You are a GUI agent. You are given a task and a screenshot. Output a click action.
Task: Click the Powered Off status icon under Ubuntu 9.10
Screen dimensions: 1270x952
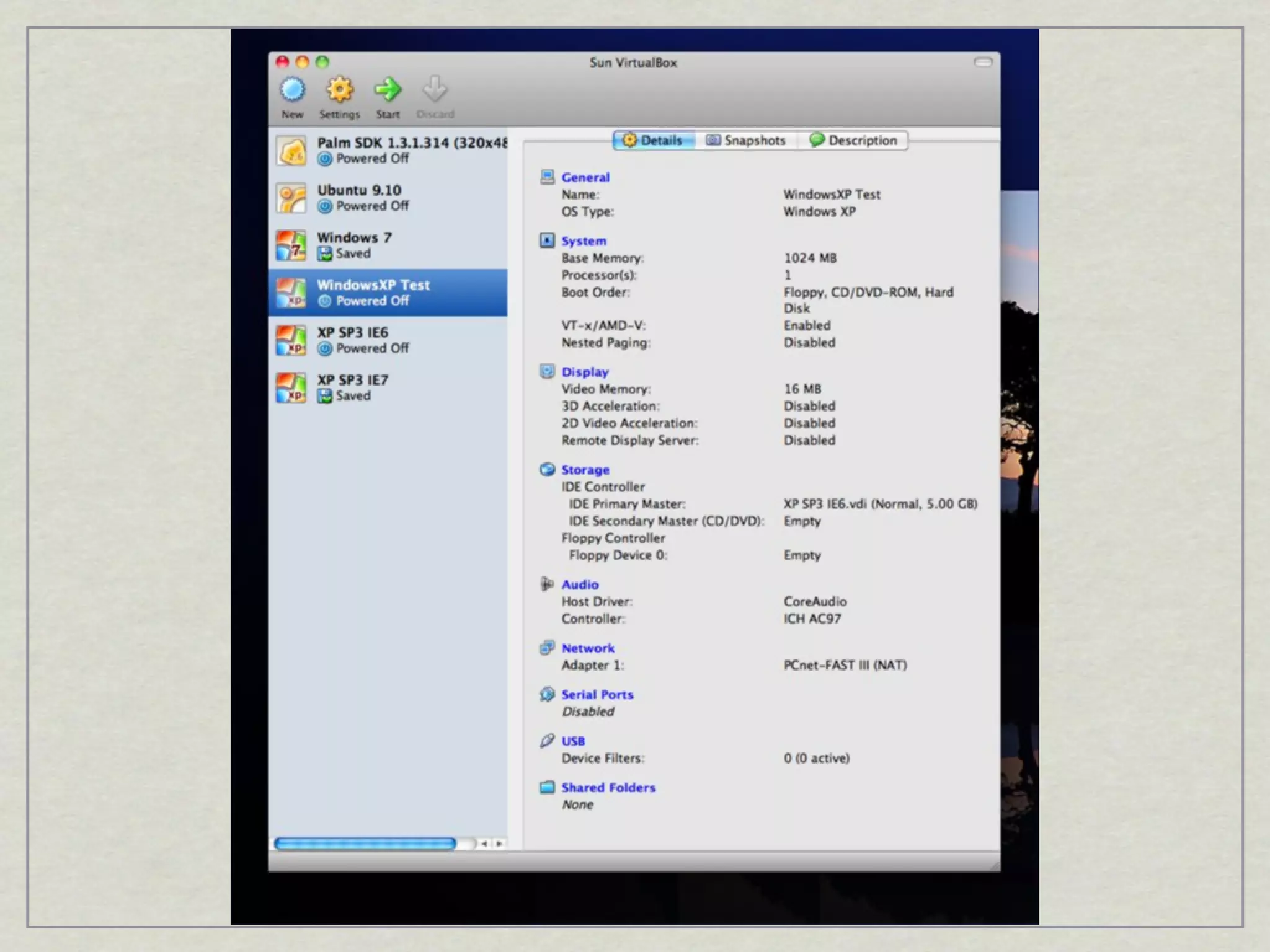pyautogui.click(x=325, y=206)
